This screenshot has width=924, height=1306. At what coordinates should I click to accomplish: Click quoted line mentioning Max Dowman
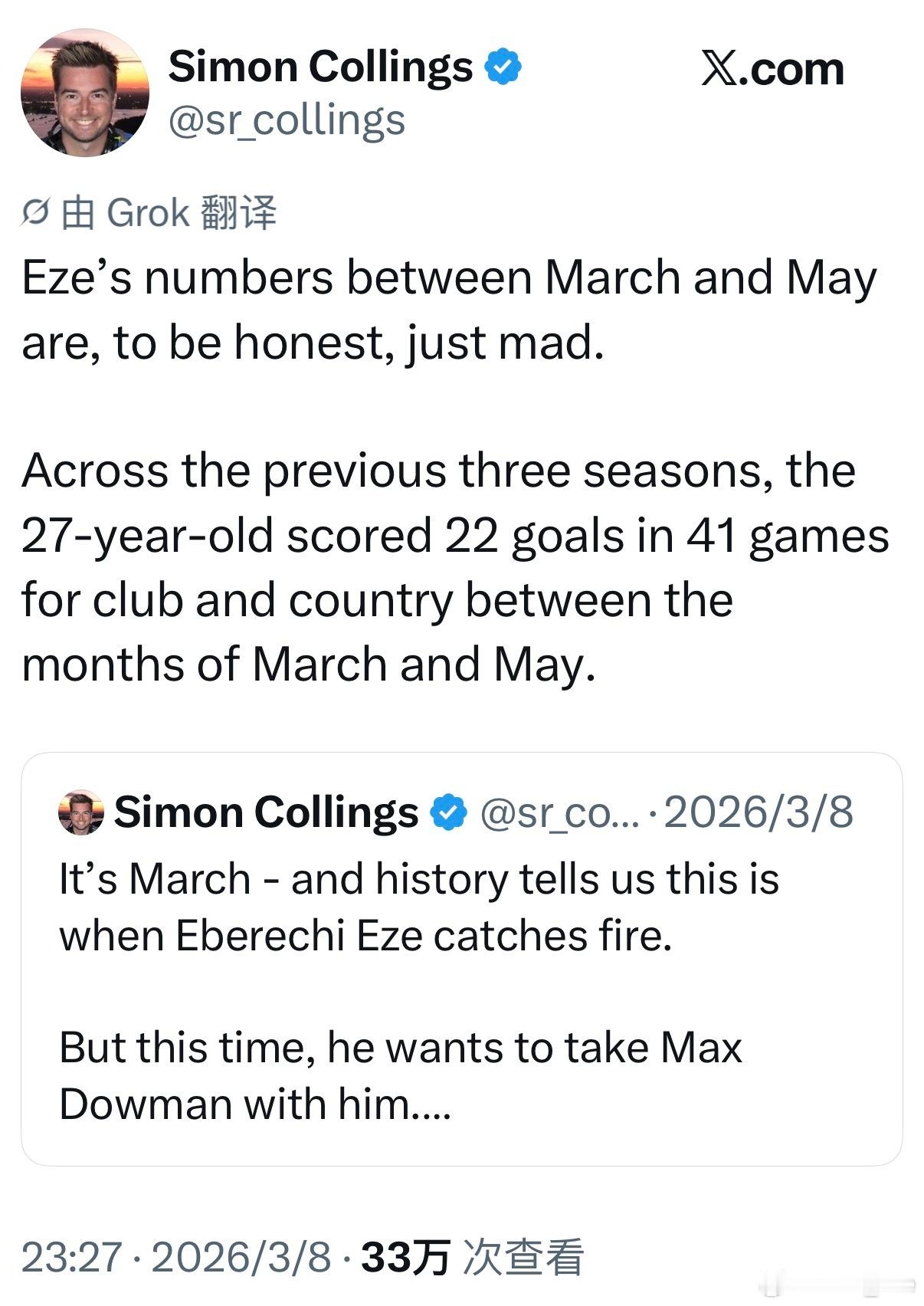pyautogui.click(x=400, y=1075)
